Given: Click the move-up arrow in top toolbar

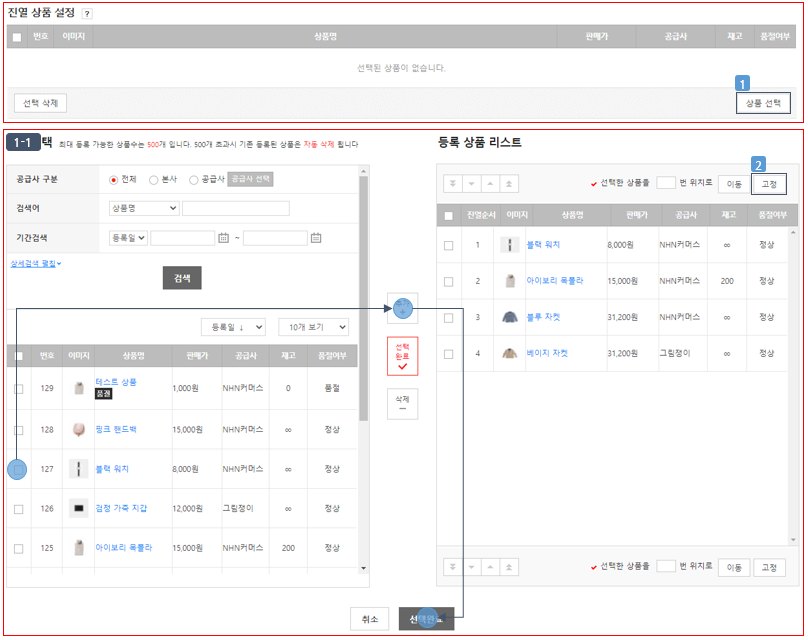Looking at the screenshot, I should (x=490, y=183).
